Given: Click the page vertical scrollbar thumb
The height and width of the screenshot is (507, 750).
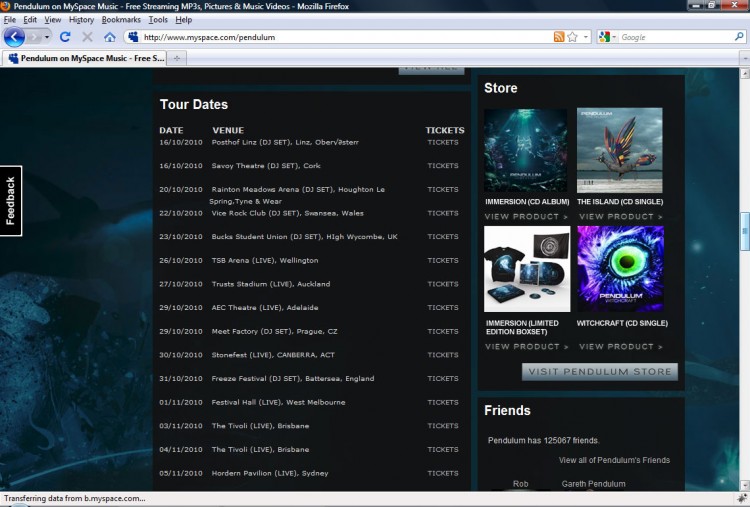Looking at the screenshot, I should tap(745, 231).
